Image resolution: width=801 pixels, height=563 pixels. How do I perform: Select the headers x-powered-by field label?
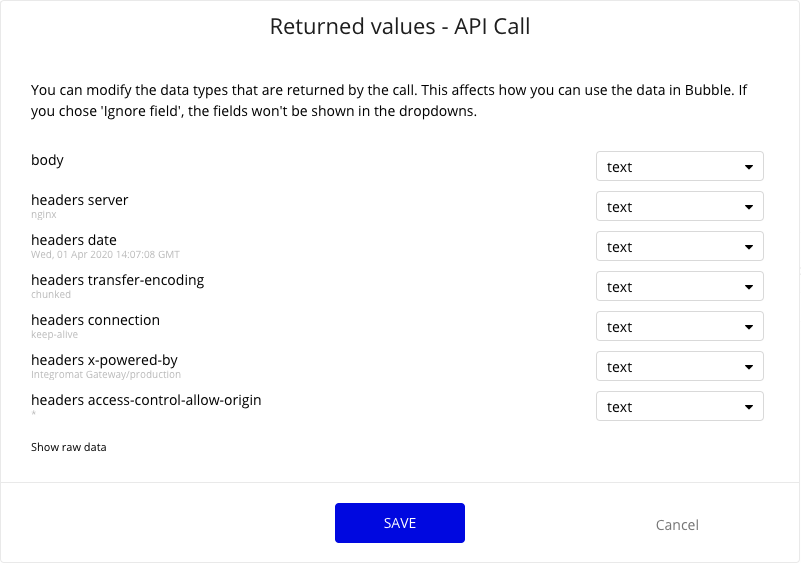coord(104,360)
